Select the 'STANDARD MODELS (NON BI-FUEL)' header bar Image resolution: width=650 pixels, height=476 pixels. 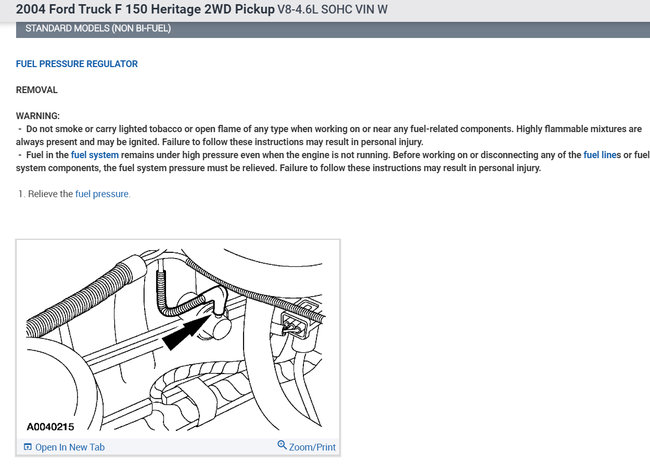[x=333, y=29]
